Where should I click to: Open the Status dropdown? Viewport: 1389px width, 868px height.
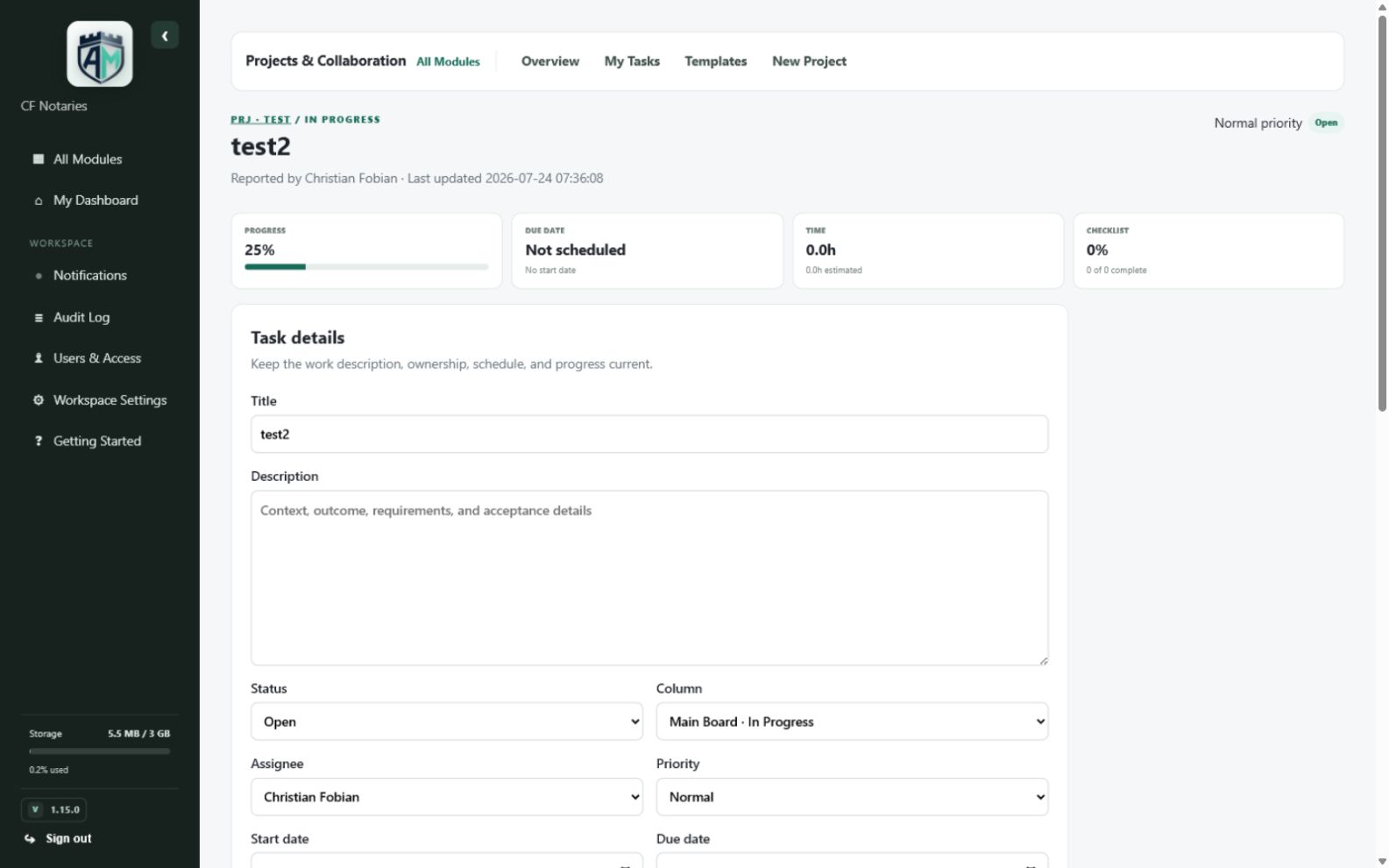tap(447, 722)
